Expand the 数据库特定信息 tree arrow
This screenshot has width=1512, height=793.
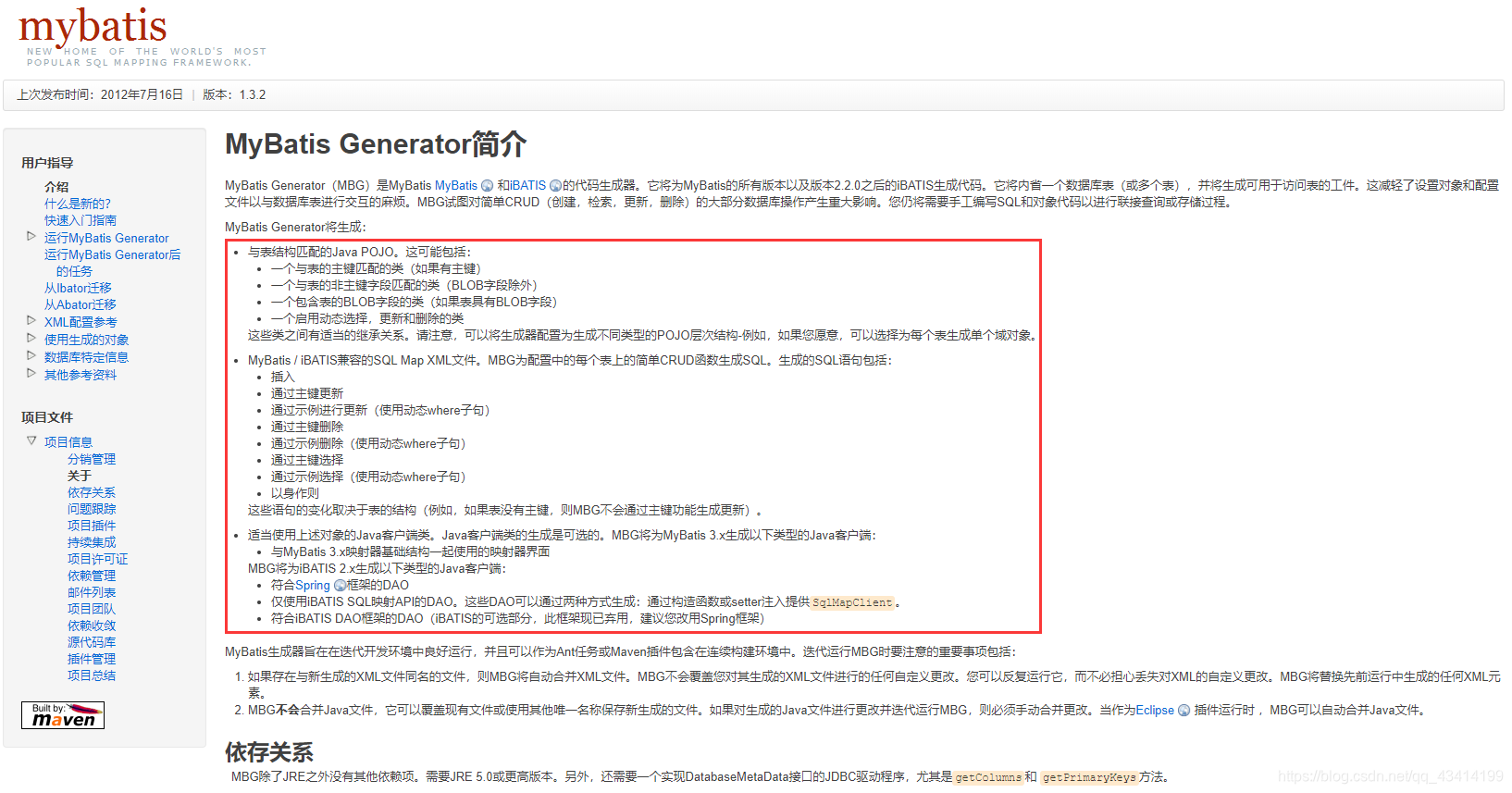pyautogui.click(x=31, y=355)
